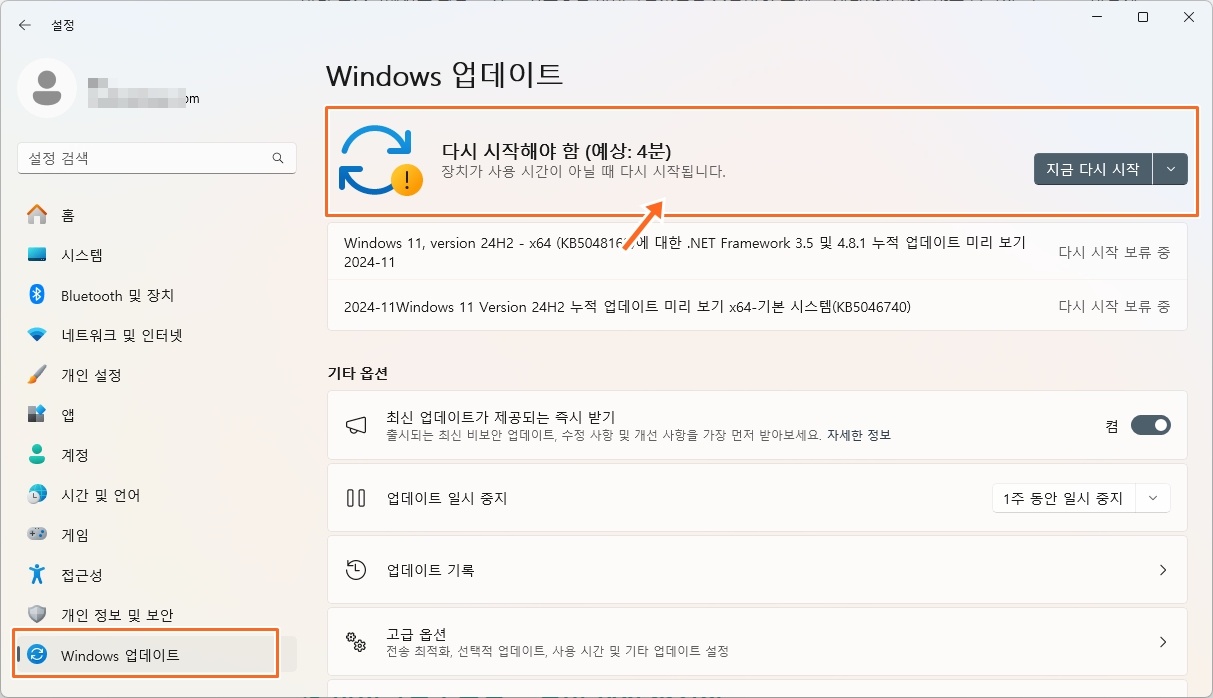The image size is (1213, 698).
Task: Click the Windows 업데이트 page heading
Action: [x=445, y=75]
